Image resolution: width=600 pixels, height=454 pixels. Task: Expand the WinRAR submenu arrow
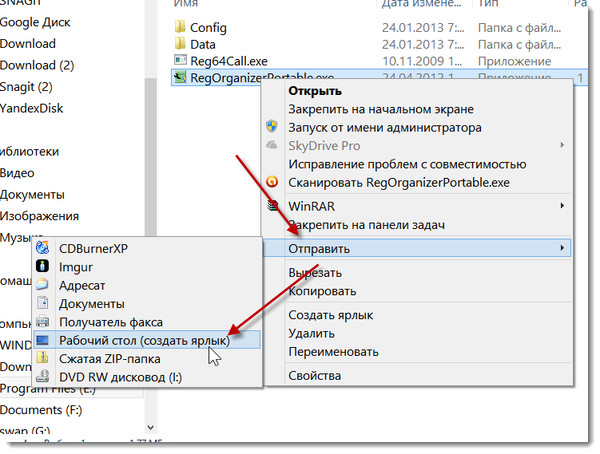click(x=562, y=206)
